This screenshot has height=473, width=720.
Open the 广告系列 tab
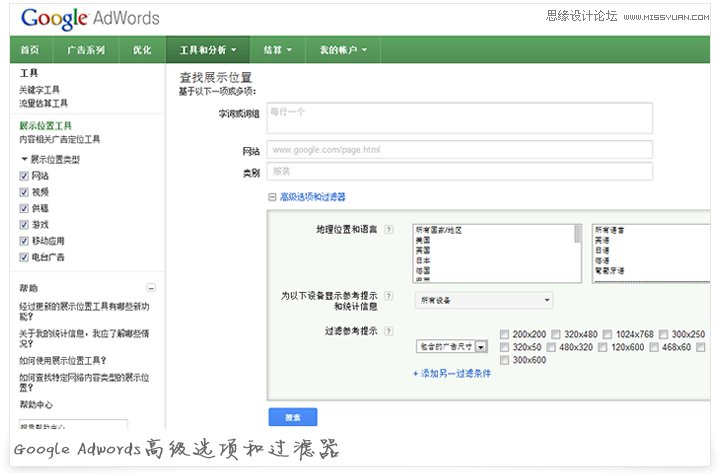pyautogui.click(x=86, y=50)
